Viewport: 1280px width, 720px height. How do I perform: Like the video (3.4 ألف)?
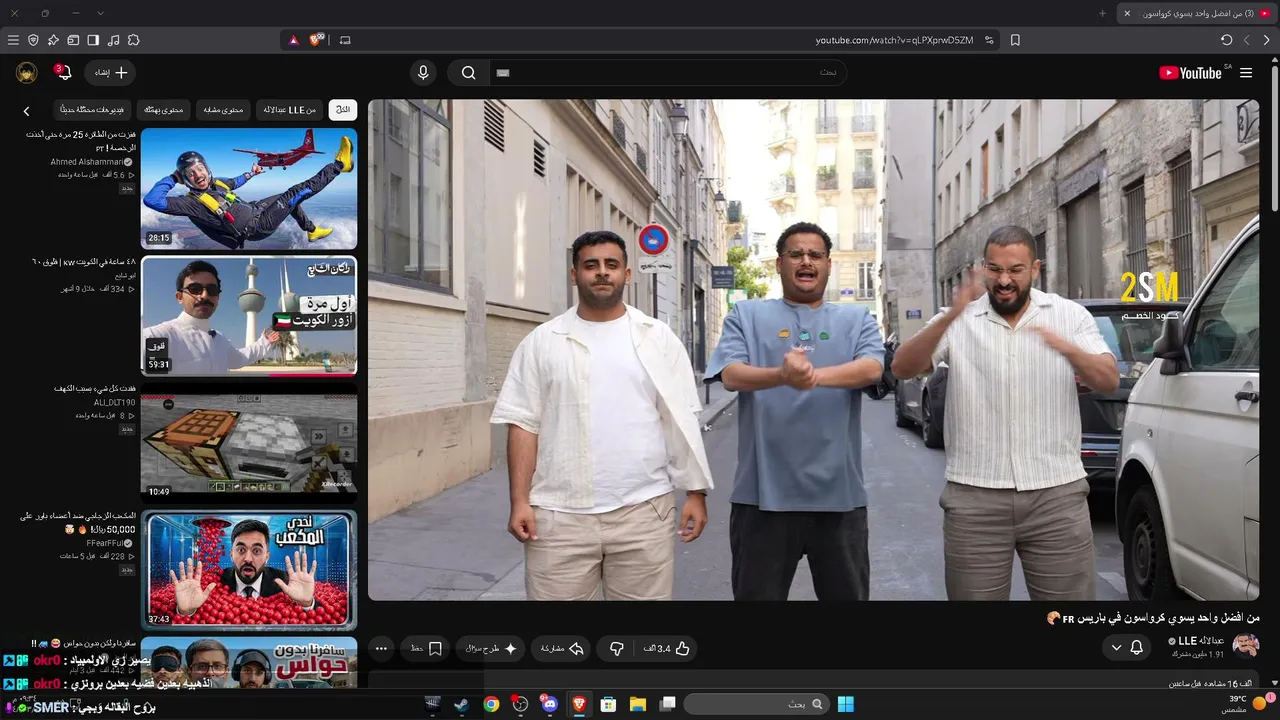click(x=668, y=649)
